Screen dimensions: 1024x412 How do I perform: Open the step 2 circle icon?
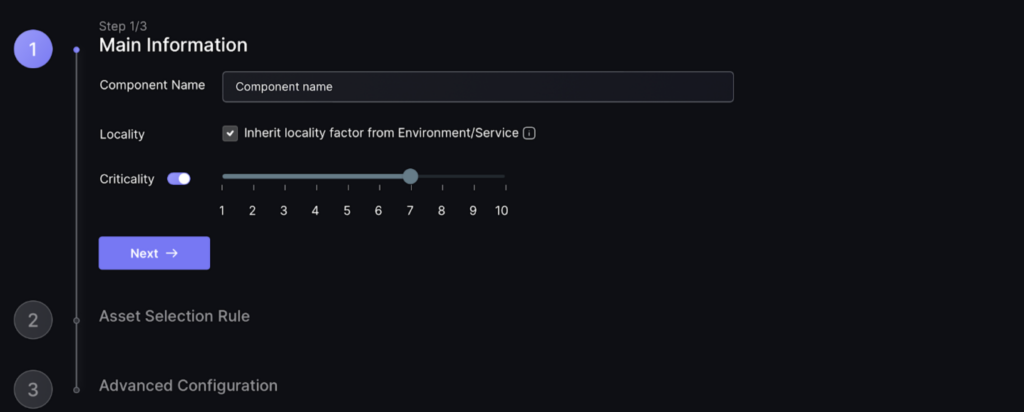[x=33, y=320]
